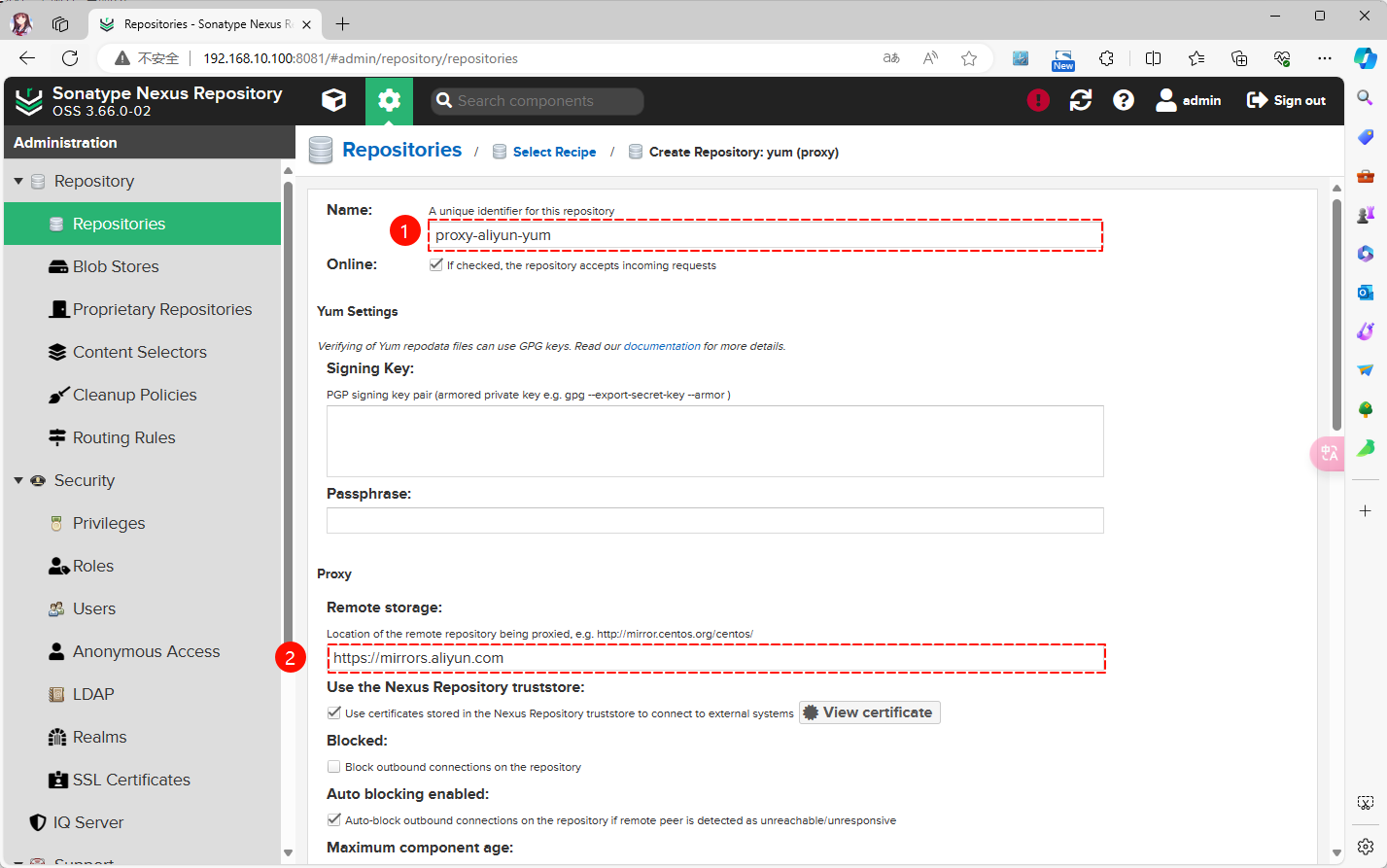Open the Help question mark icon

pos(1124,100)
